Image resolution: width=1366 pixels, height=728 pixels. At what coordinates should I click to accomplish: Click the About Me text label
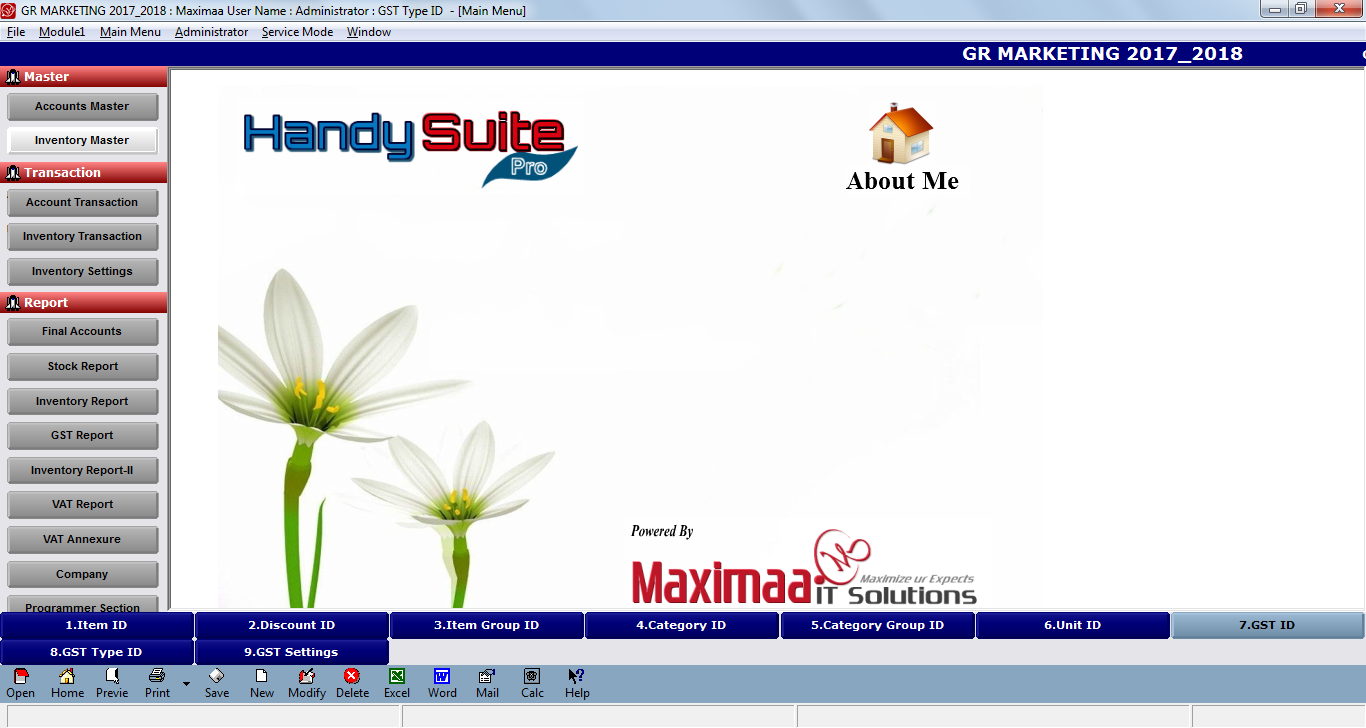[902, 181]
